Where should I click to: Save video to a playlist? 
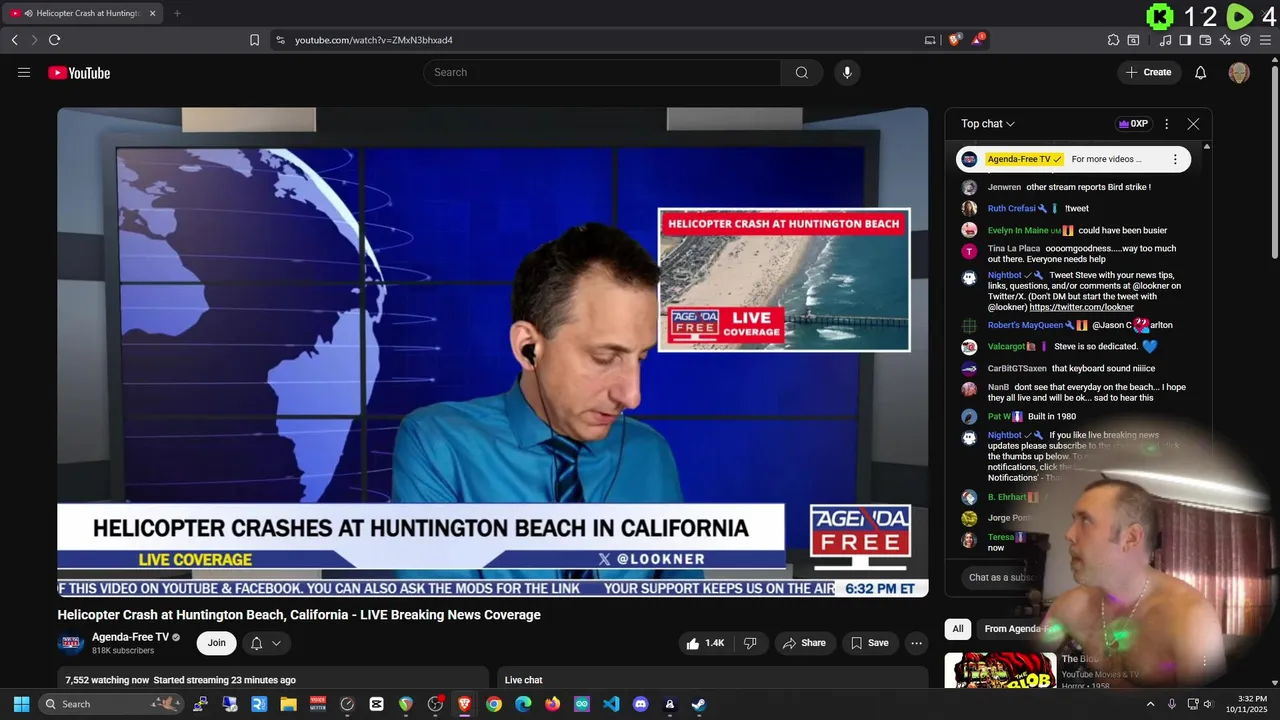pyautogui.click(x=870, y=643)
